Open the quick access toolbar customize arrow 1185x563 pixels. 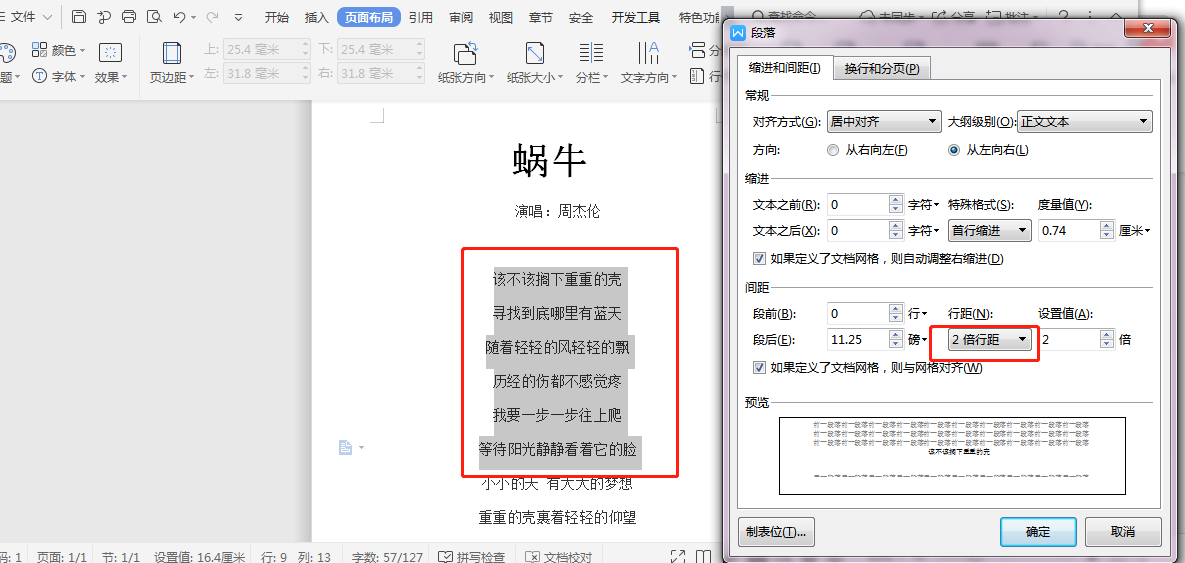point(239,17)
